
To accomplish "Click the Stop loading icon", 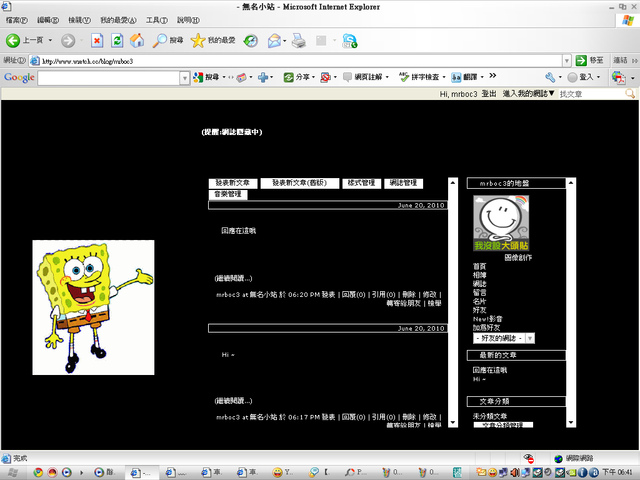I will [x=97, y=40].
